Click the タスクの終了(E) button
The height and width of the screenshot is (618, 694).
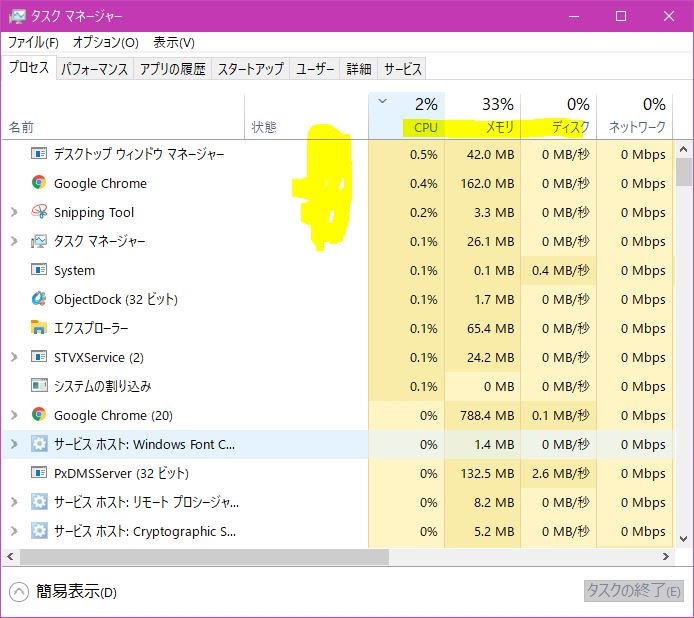click(x=633, y=591)
